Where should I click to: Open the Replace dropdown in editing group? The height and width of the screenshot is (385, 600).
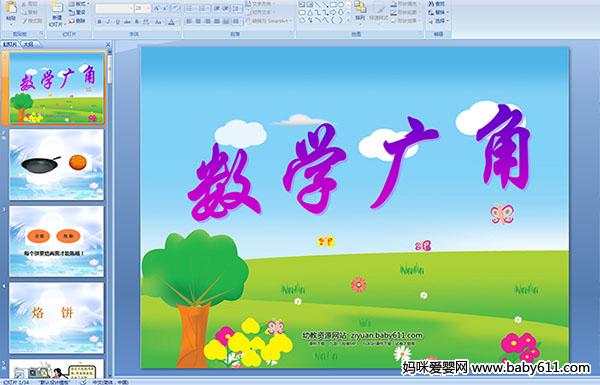(x=438, y=12)
